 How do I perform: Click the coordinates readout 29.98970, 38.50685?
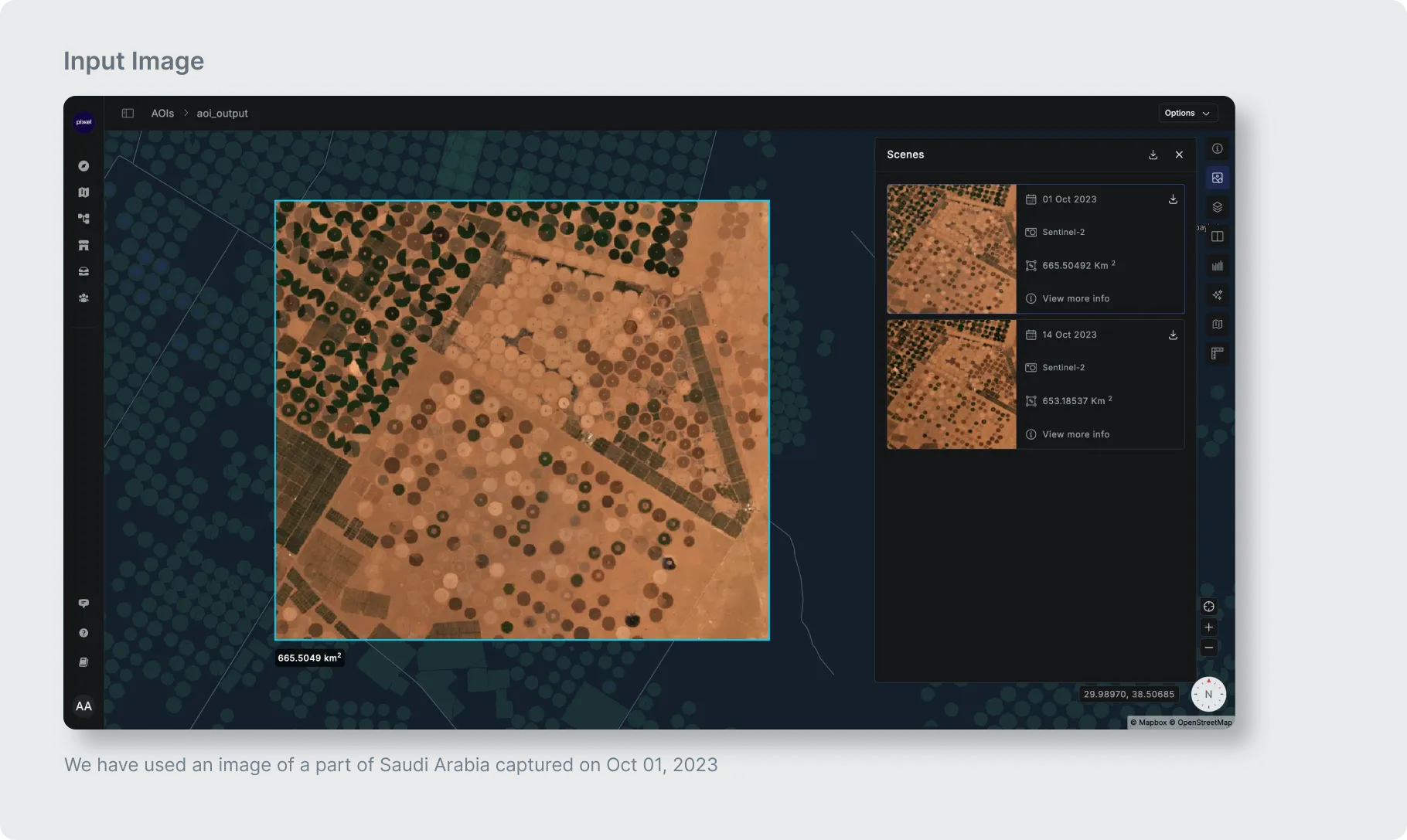tap(1129, 694)
